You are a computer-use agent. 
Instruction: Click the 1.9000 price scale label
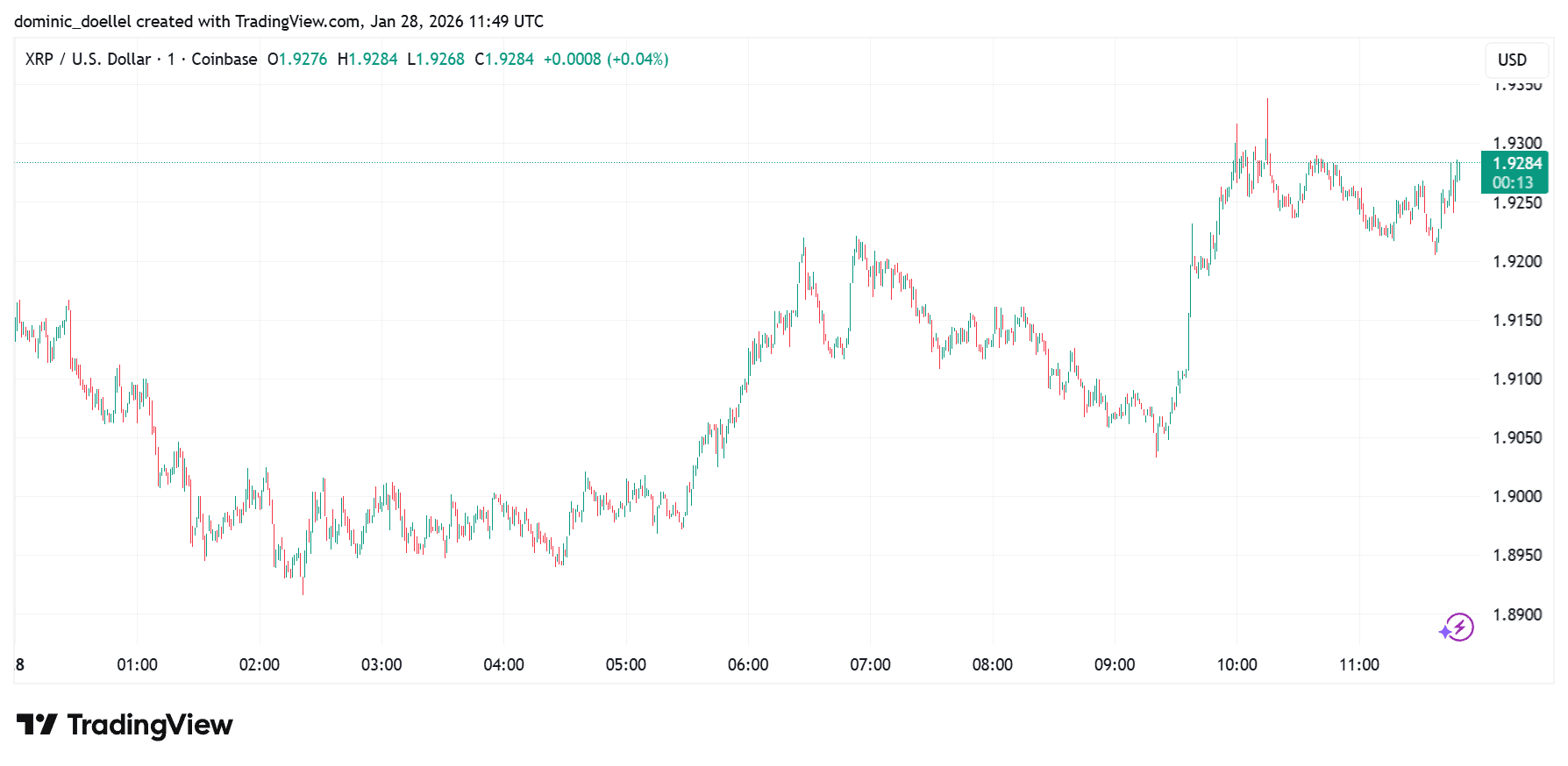point(1517,496)
